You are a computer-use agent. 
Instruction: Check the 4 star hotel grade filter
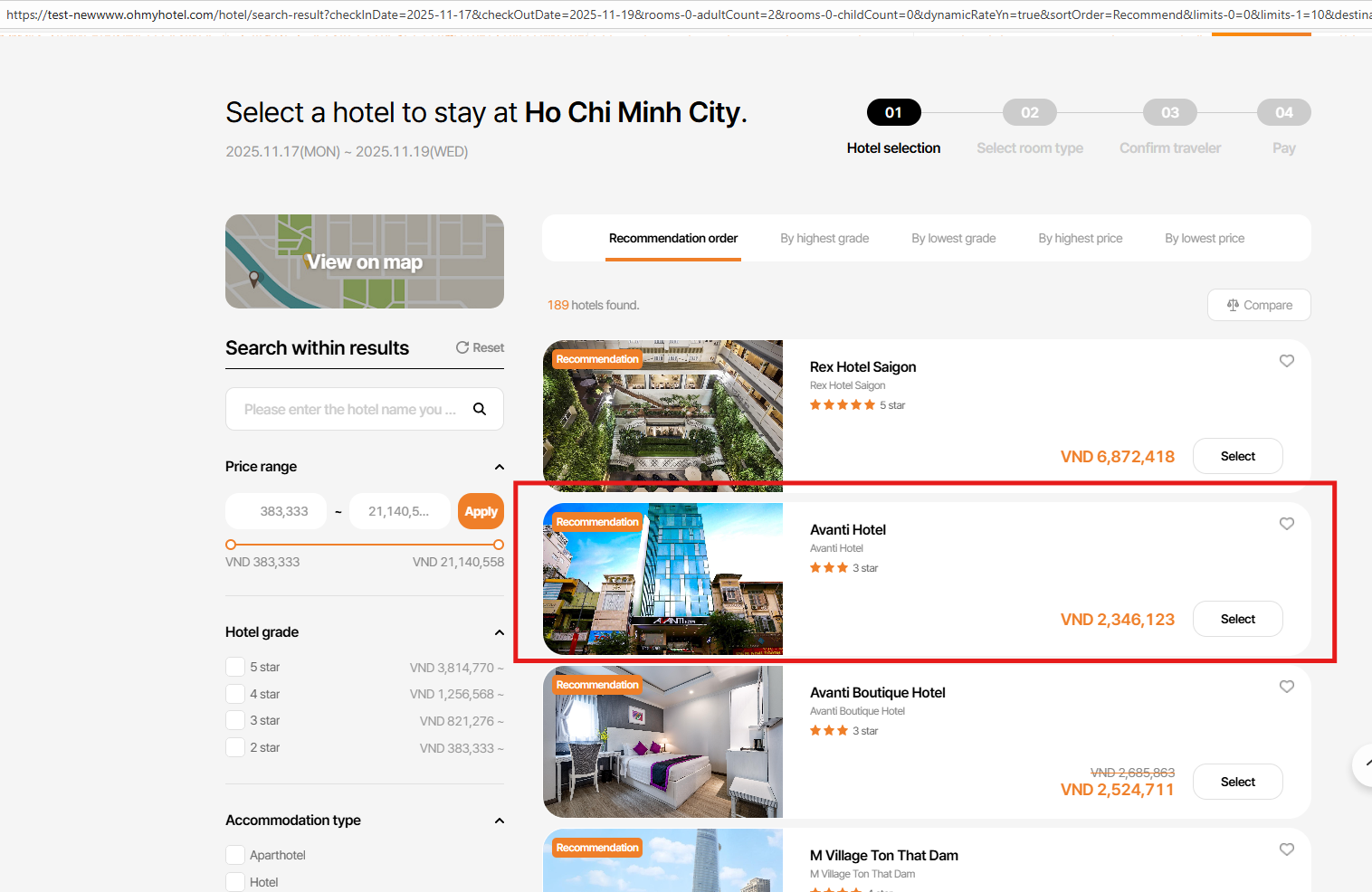pyautogui.click(x=235, y=694)
